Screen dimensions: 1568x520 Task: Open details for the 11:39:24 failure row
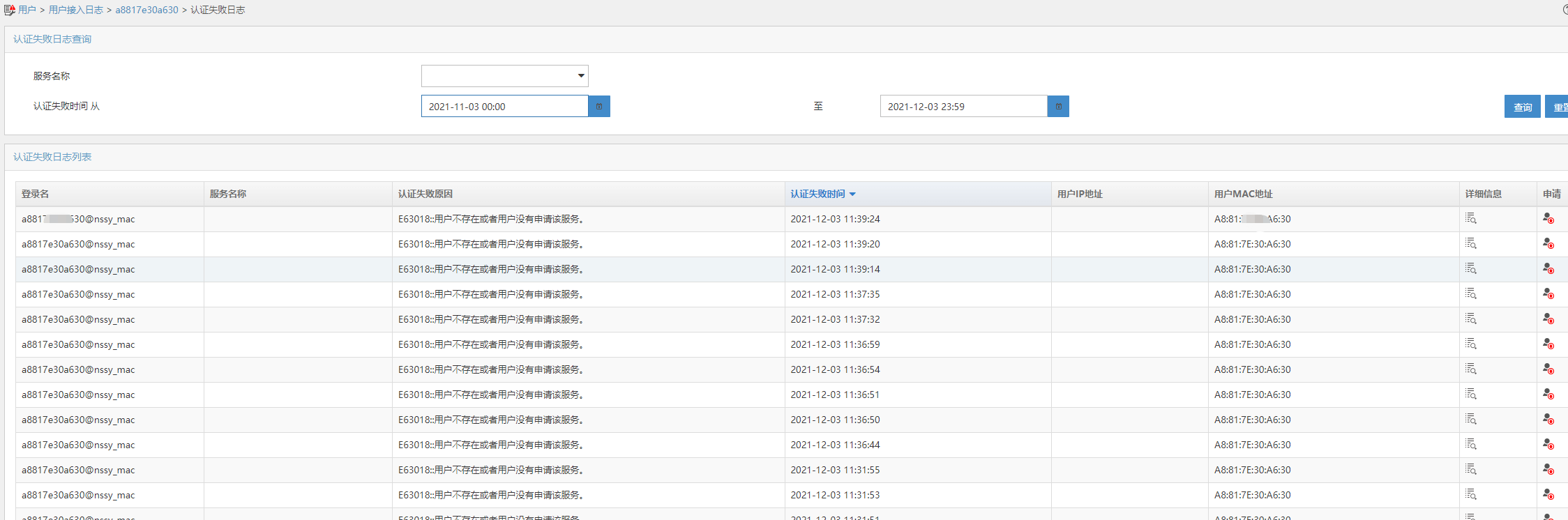point(1470,218)
